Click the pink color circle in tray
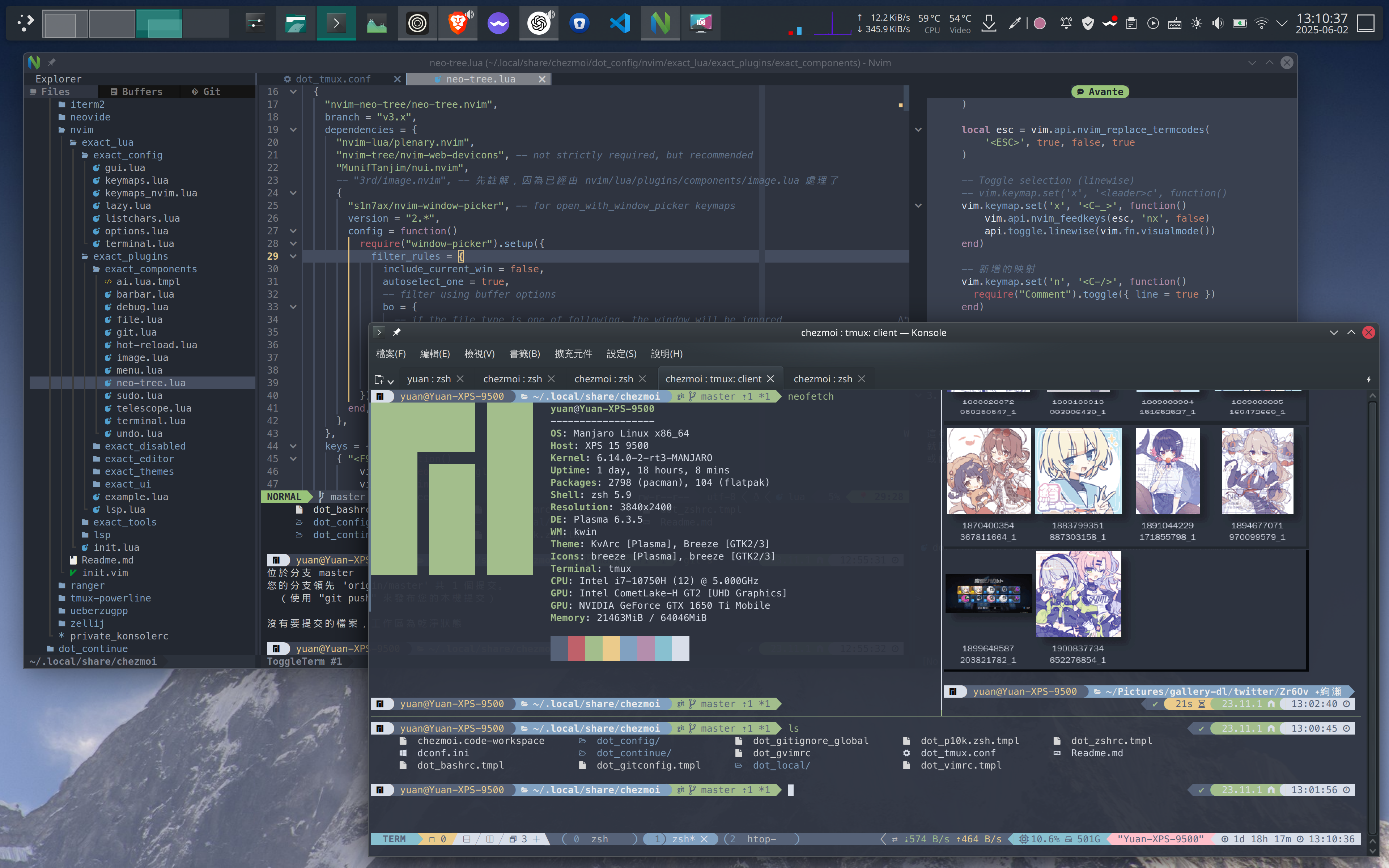Screen dimensions: 1389x868 point(1040,24)
